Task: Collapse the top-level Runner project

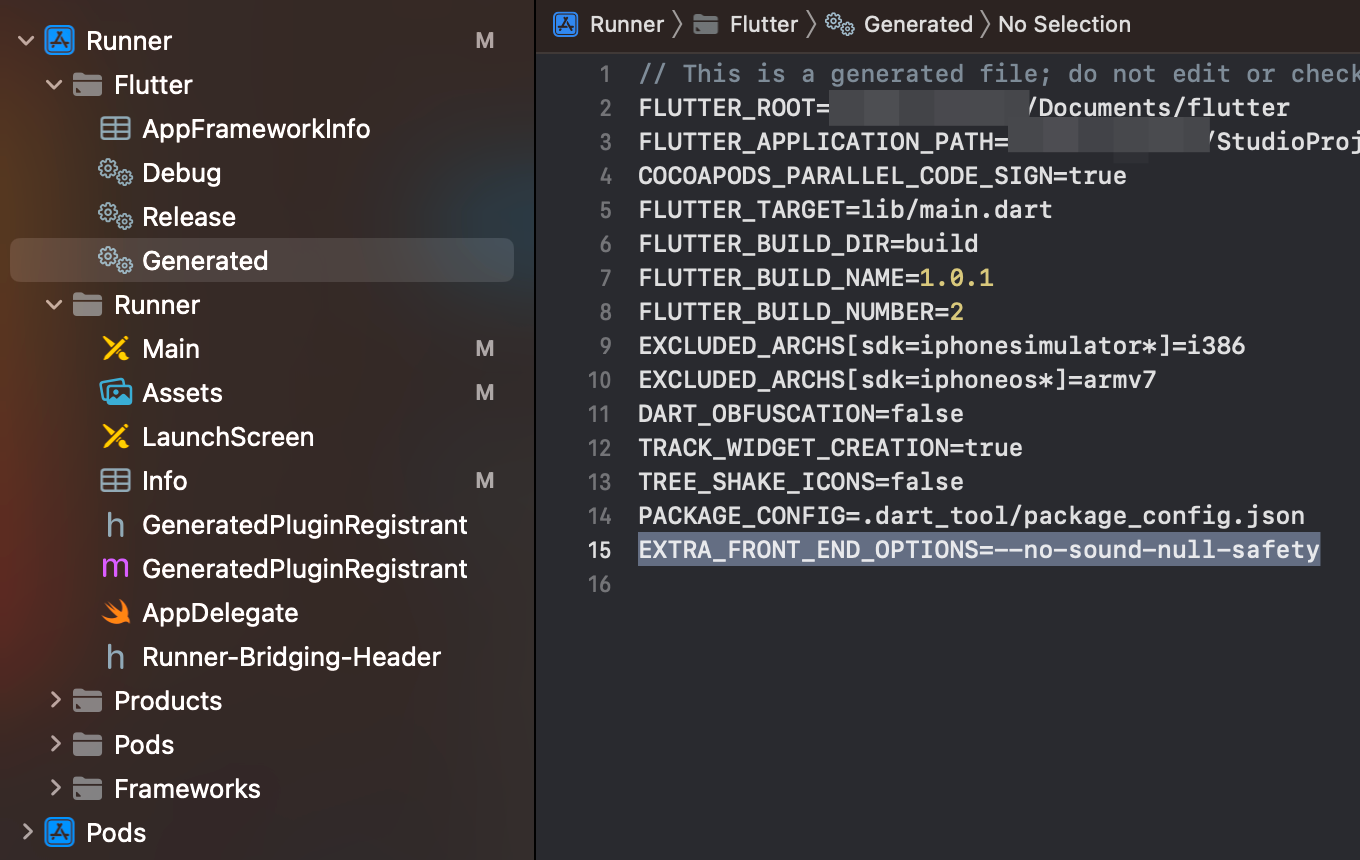Action: tap(27, 41)
